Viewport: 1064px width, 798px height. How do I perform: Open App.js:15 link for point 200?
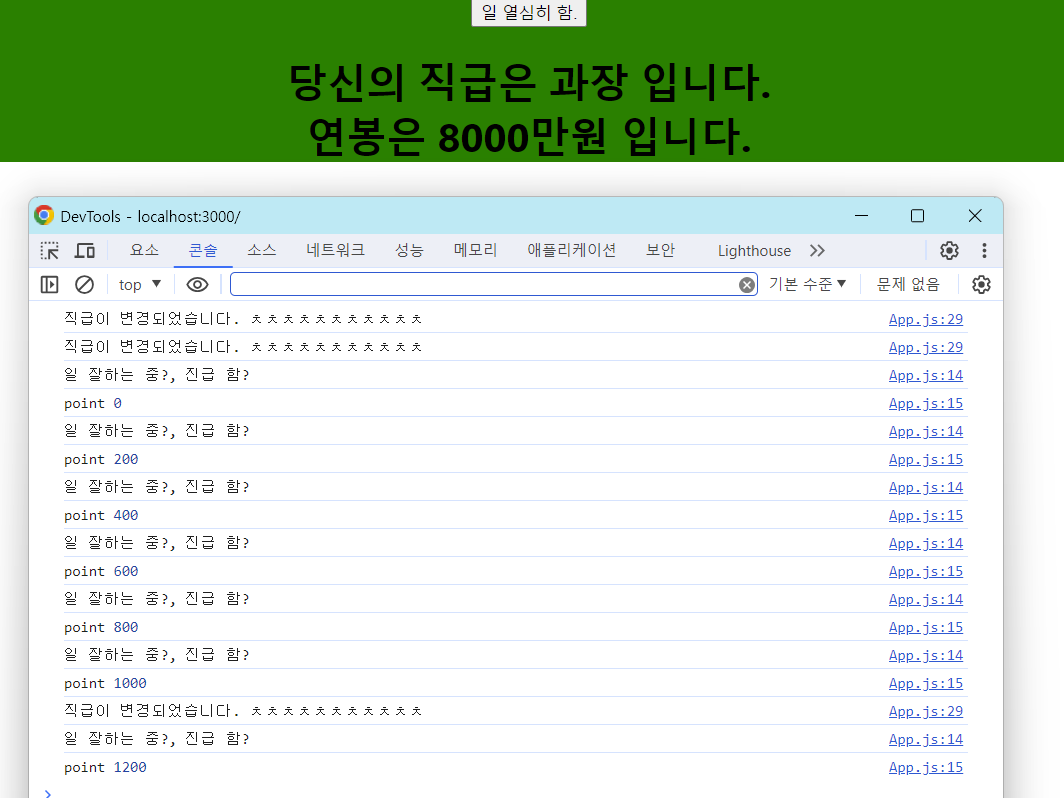[x=926, y=459]
